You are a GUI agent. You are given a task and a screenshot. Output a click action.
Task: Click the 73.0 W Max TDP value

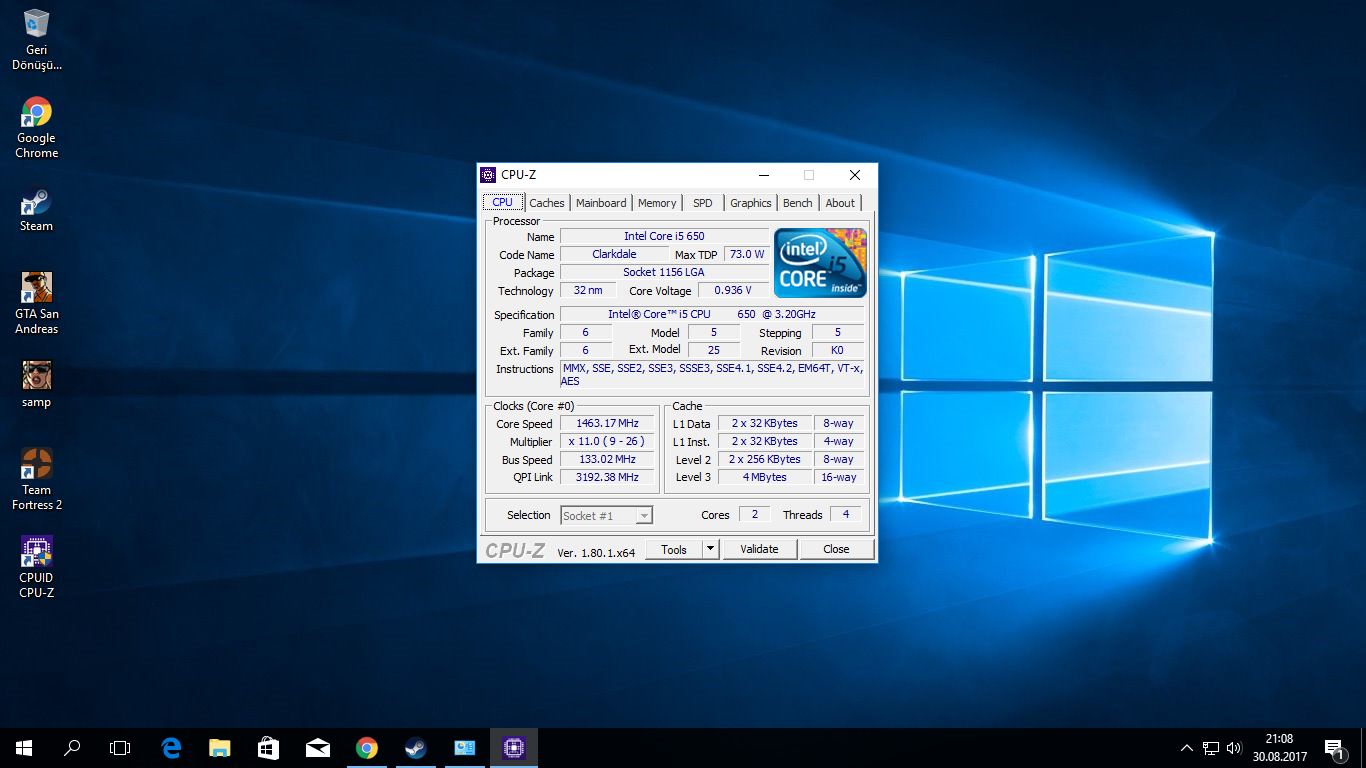pos(746,254)
